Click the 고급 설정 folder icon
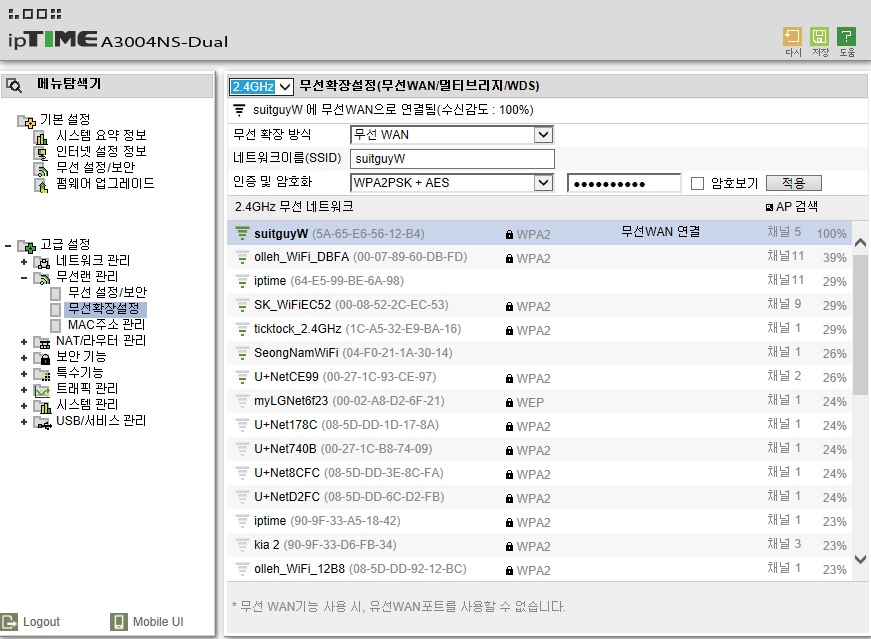This screenshot has height=639, width=871. (26, 246)
